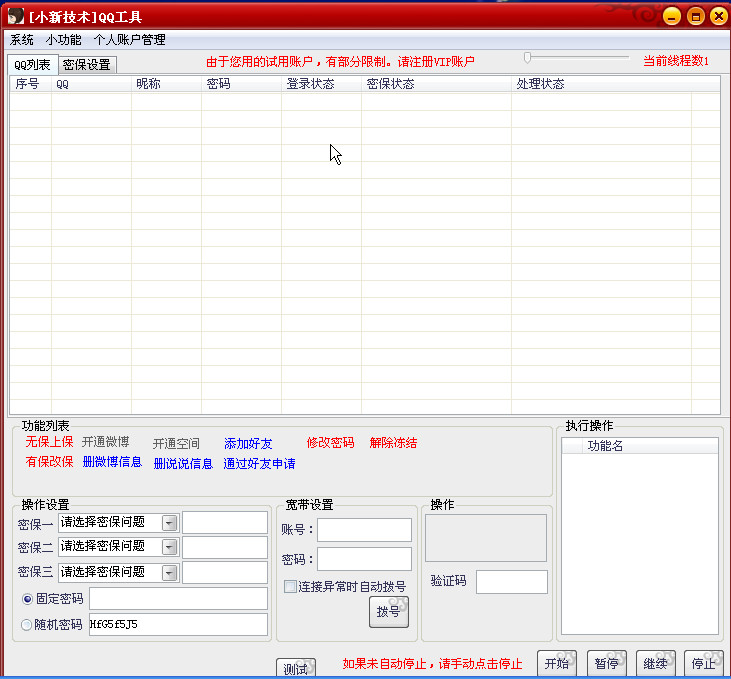Viewport: 731px width, 679px height.
Task: Click the 处理状态 column header
Action: (601, 84)
